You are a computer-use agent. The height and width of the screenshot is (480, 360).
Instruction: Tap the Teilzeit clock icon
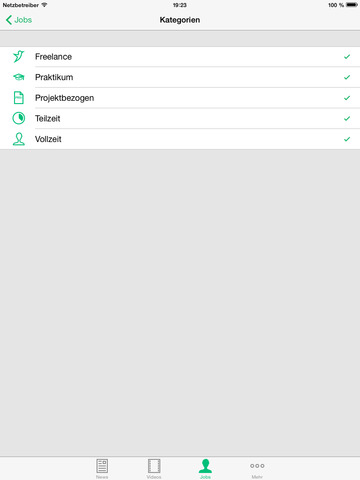click(x=19, y=118)
